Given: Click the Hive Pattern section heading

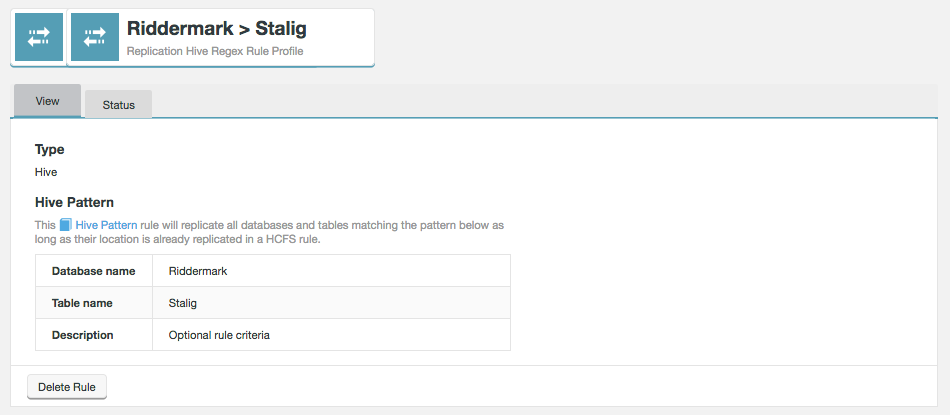Looking at the screenshot, I should click(74, 202).
